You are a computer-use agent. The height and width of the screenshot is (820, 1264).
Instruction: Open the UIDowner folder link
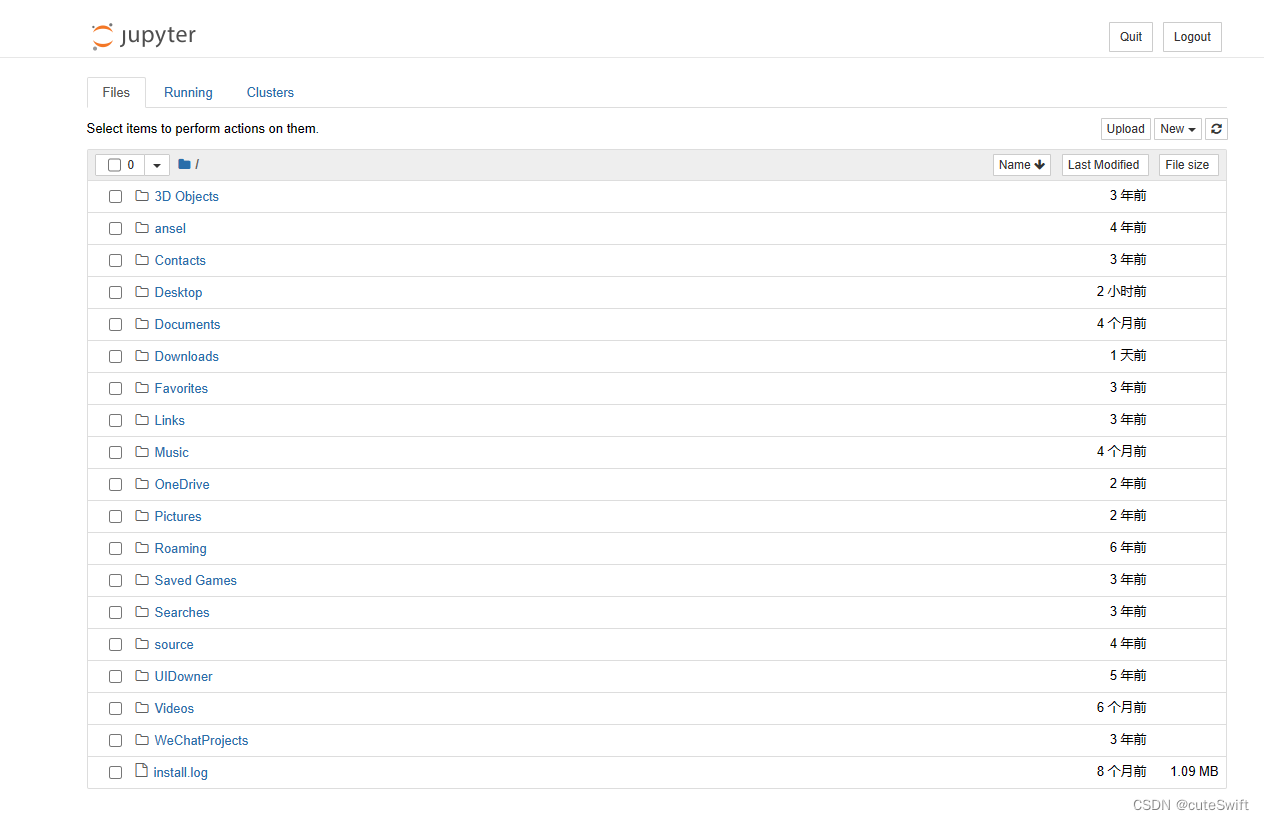click(x=184, y=676)
